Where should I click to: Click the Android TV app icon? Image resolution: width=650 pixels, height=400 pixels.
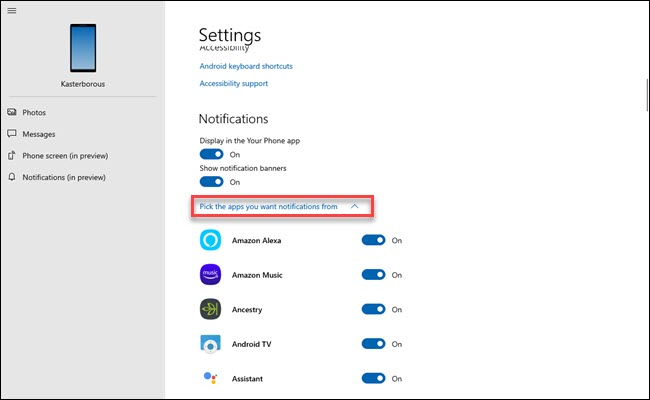(x=211, y=344)
